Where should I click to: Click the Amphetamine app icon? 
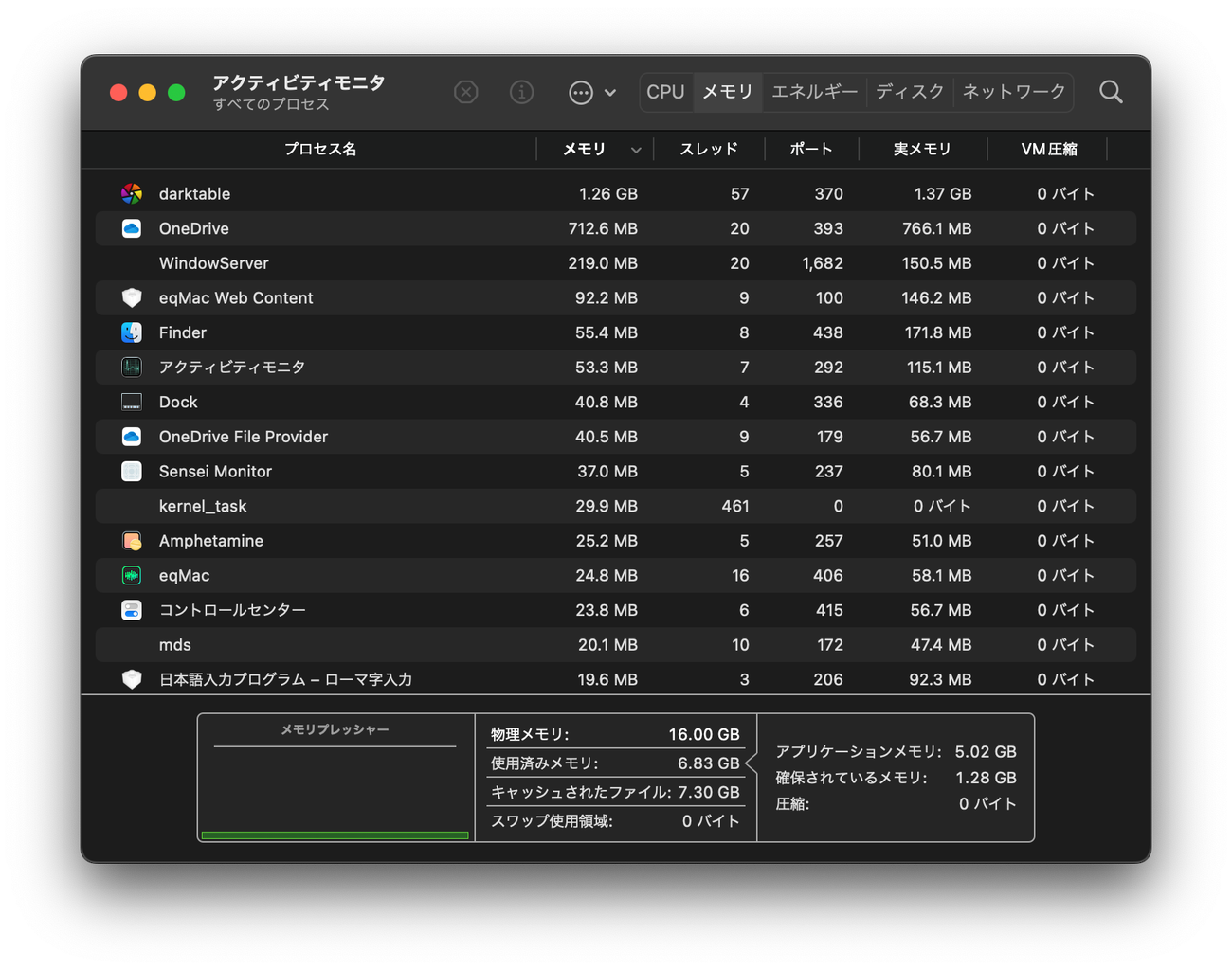pos(132,541)
